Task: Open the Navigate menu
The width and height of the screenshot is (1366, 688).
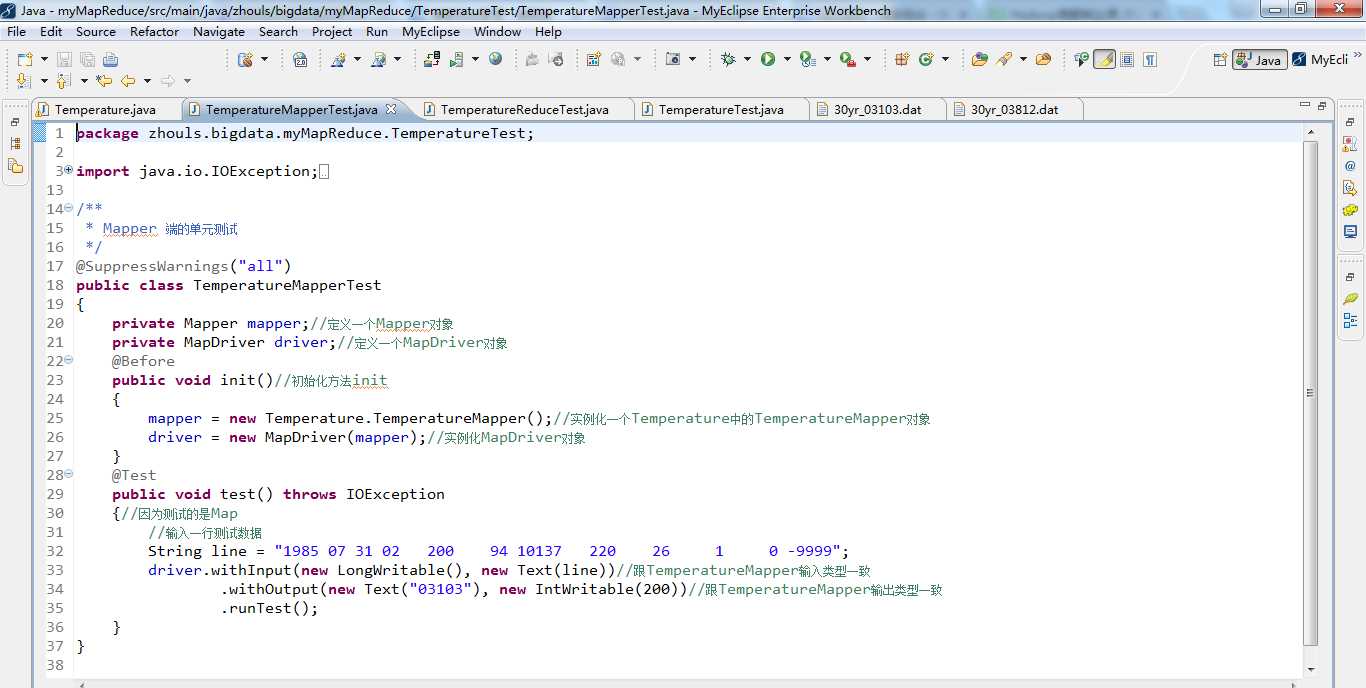Action: [x=219, y=31]
